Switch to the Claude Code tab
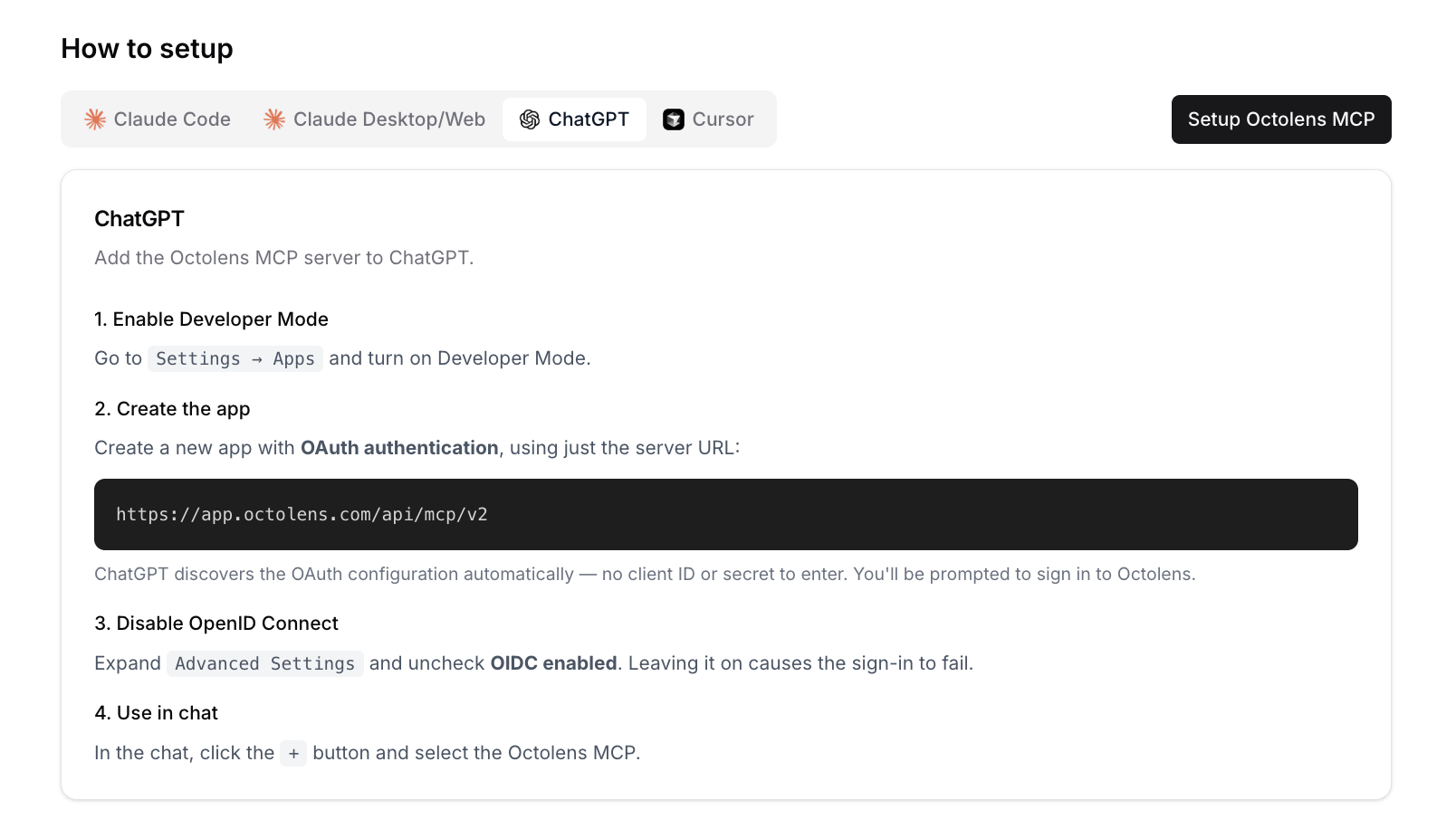This screenshot has height=838, width=1456. [158, 119]
